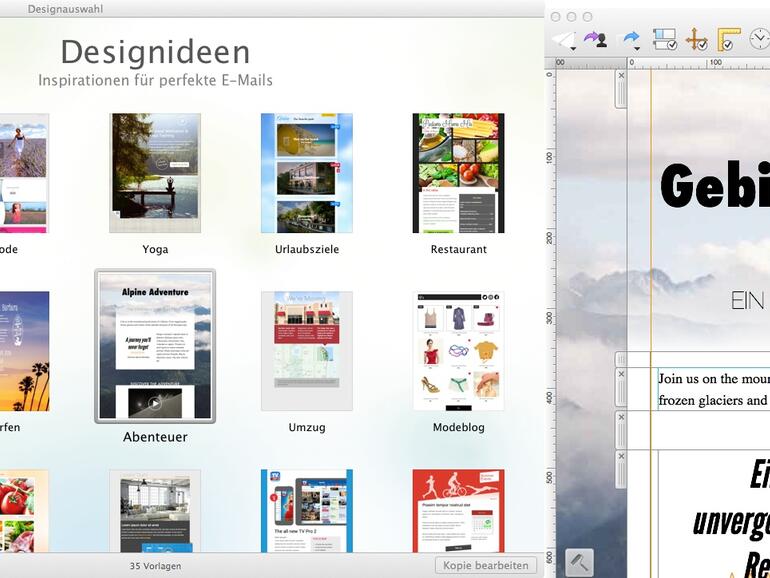Toggle the yellow ruler display icon

[729, 39]
